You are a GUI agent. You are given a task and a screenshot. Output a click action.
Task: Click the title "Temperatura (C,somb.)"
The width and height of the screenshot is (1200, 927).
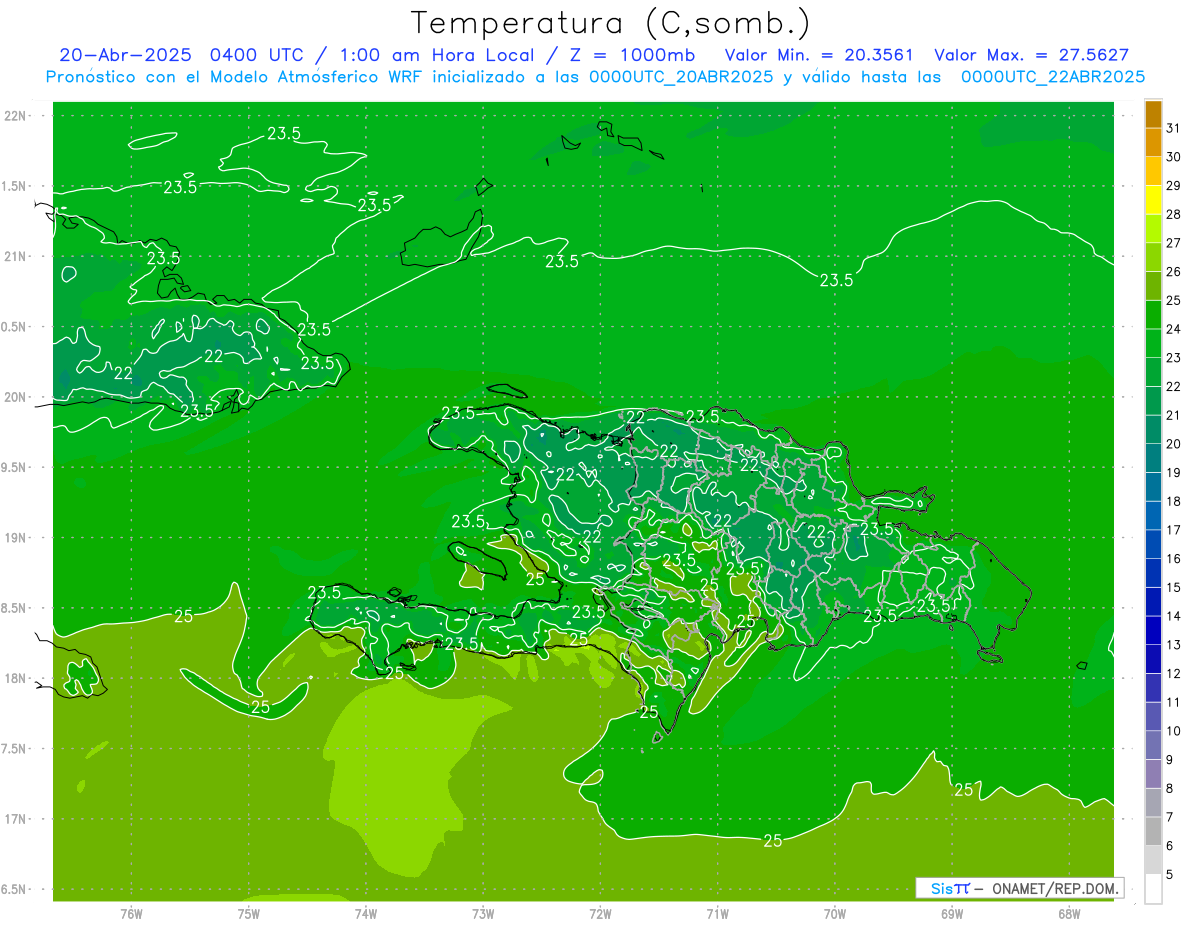click(611, 23)
